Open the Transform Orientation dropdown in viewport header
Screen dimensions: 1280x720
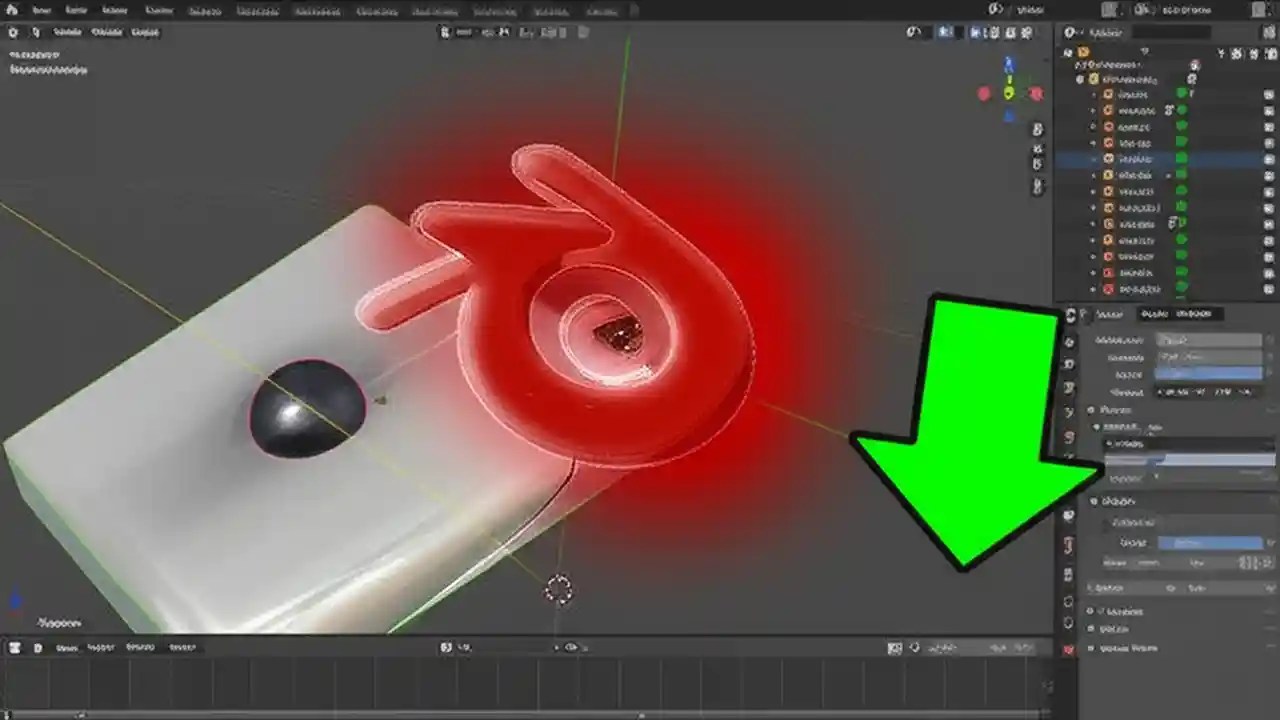coord(460,32)
